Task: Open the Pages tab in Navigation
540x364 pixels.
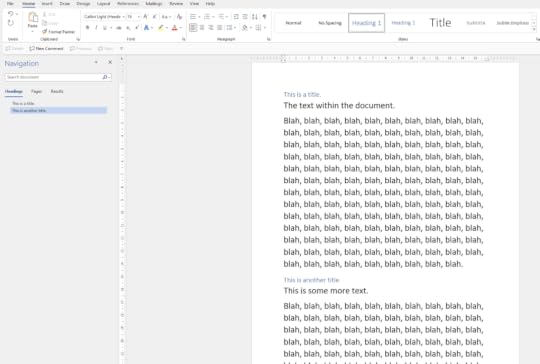Action: 36,91
